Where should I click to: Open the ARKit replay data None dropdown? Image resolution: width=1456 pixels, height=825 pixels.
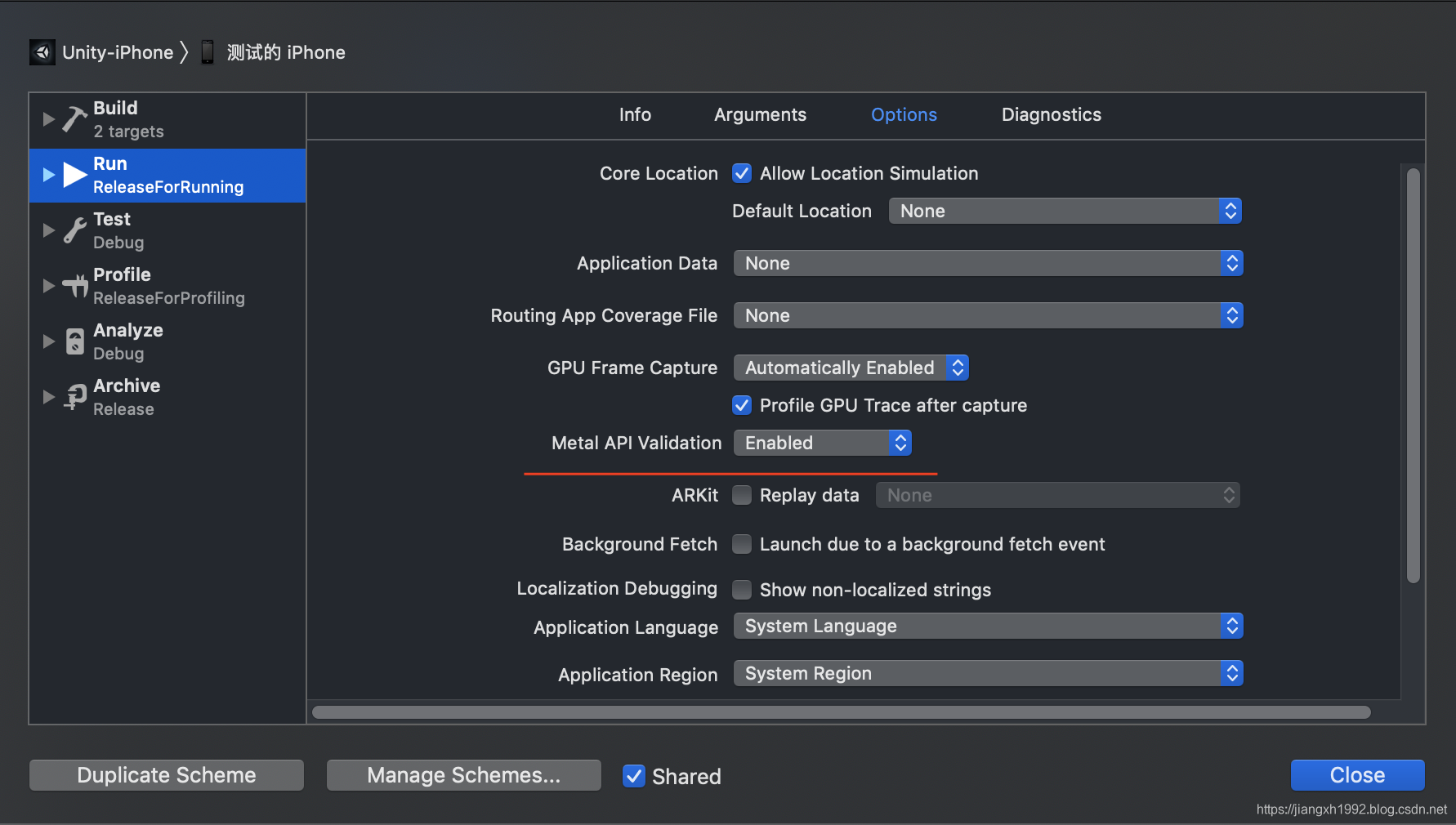click(x=1058, y=495)
